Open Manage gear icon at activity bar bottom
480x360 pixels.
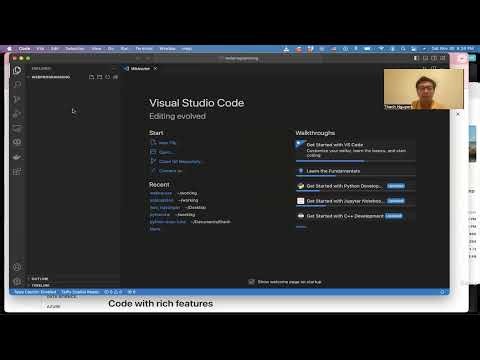[x=17, y=282]
